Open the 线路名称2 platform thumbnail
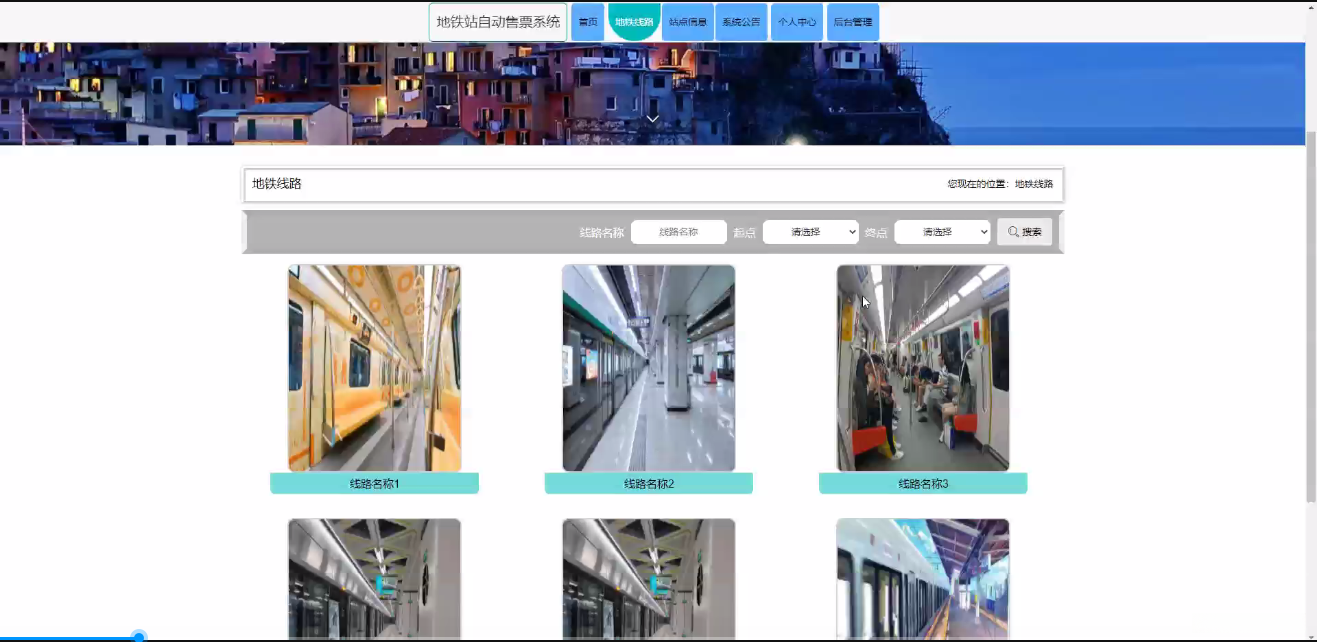This screenshot has width=1317, height=642. (648, 368)
